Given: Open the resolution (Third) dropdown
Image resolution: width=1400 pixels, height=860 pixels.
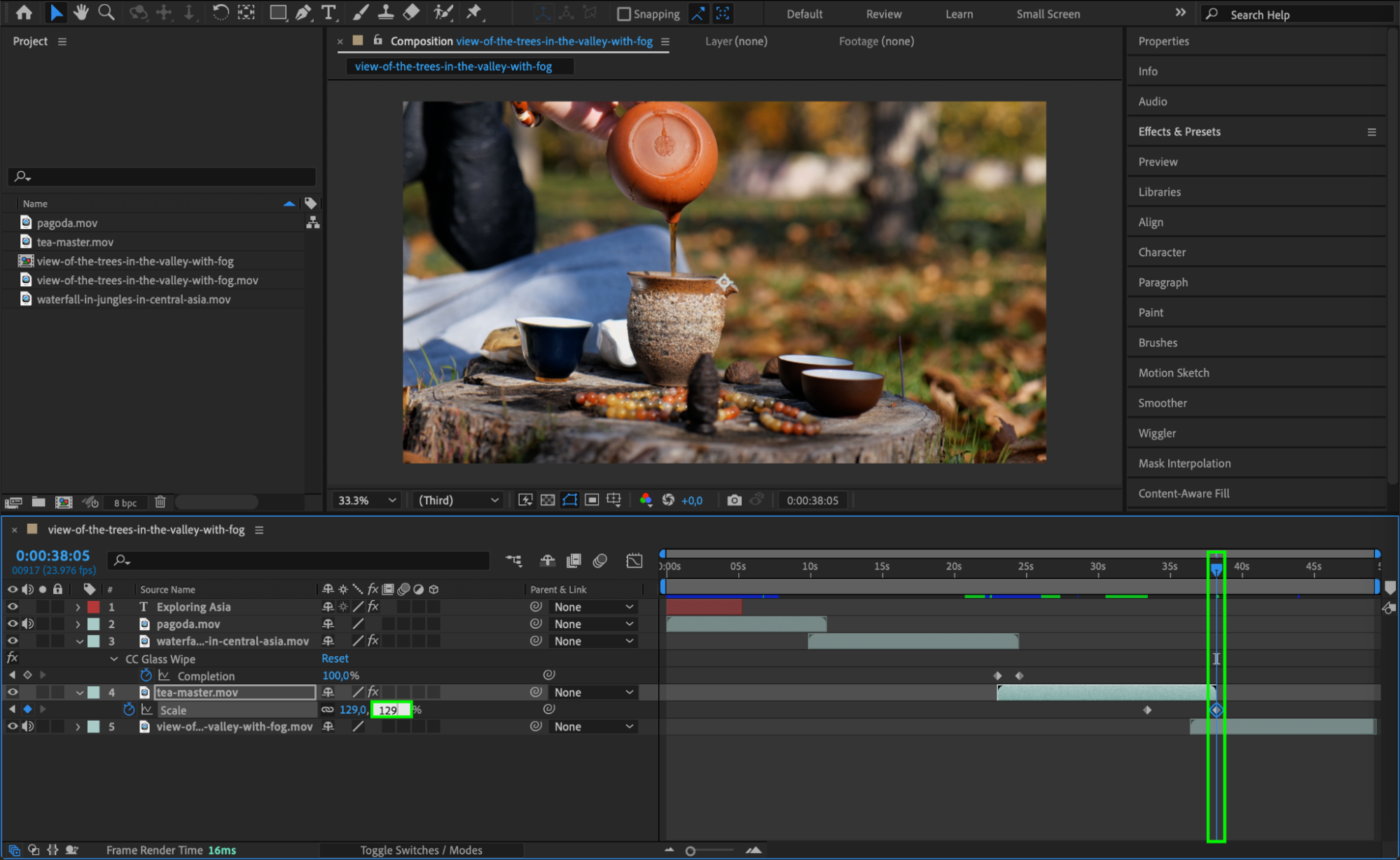Looking at the screenshot, I should [x=459, y=500].
